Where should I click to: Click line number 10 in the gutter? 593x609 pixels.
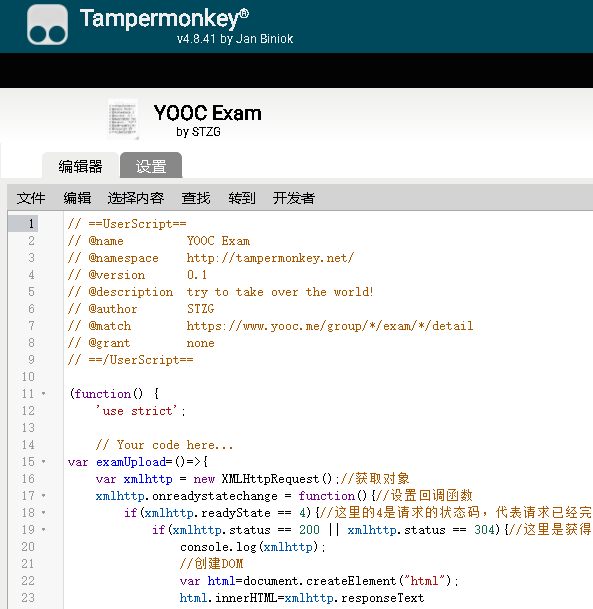click(28, 376)
